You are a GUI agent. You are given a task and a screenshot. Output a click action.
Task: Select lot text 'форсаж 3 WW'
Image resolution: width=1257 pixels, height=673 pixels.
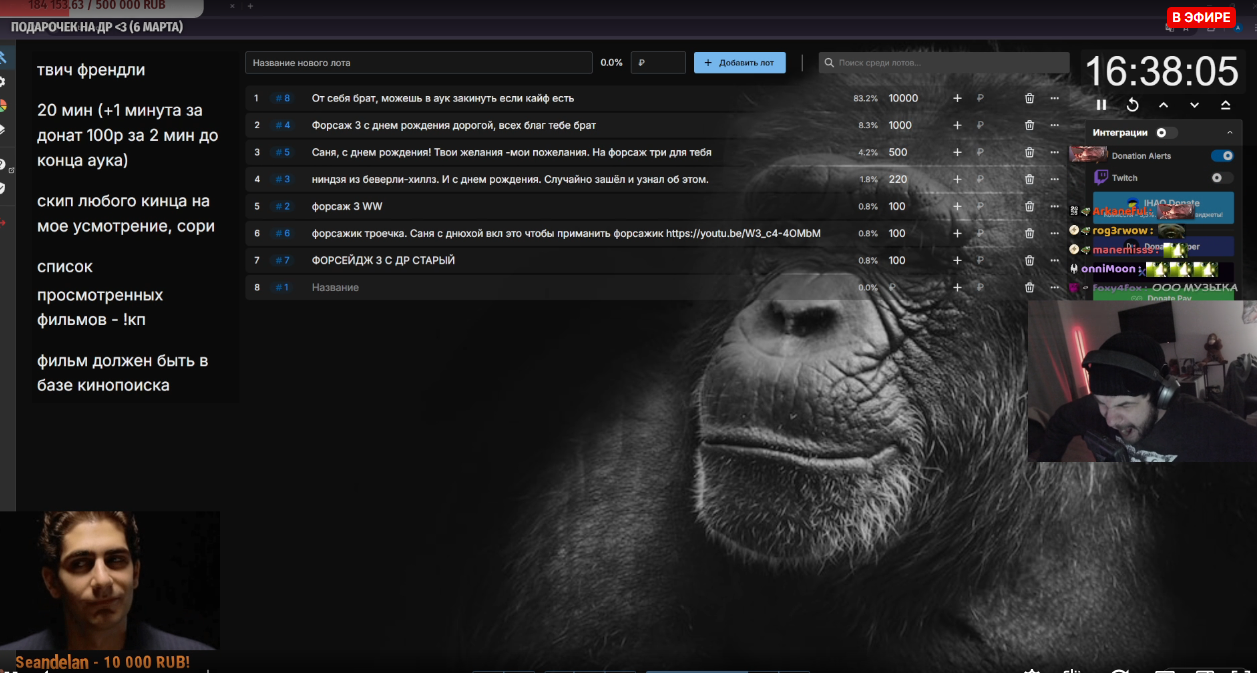pos(347,206)
